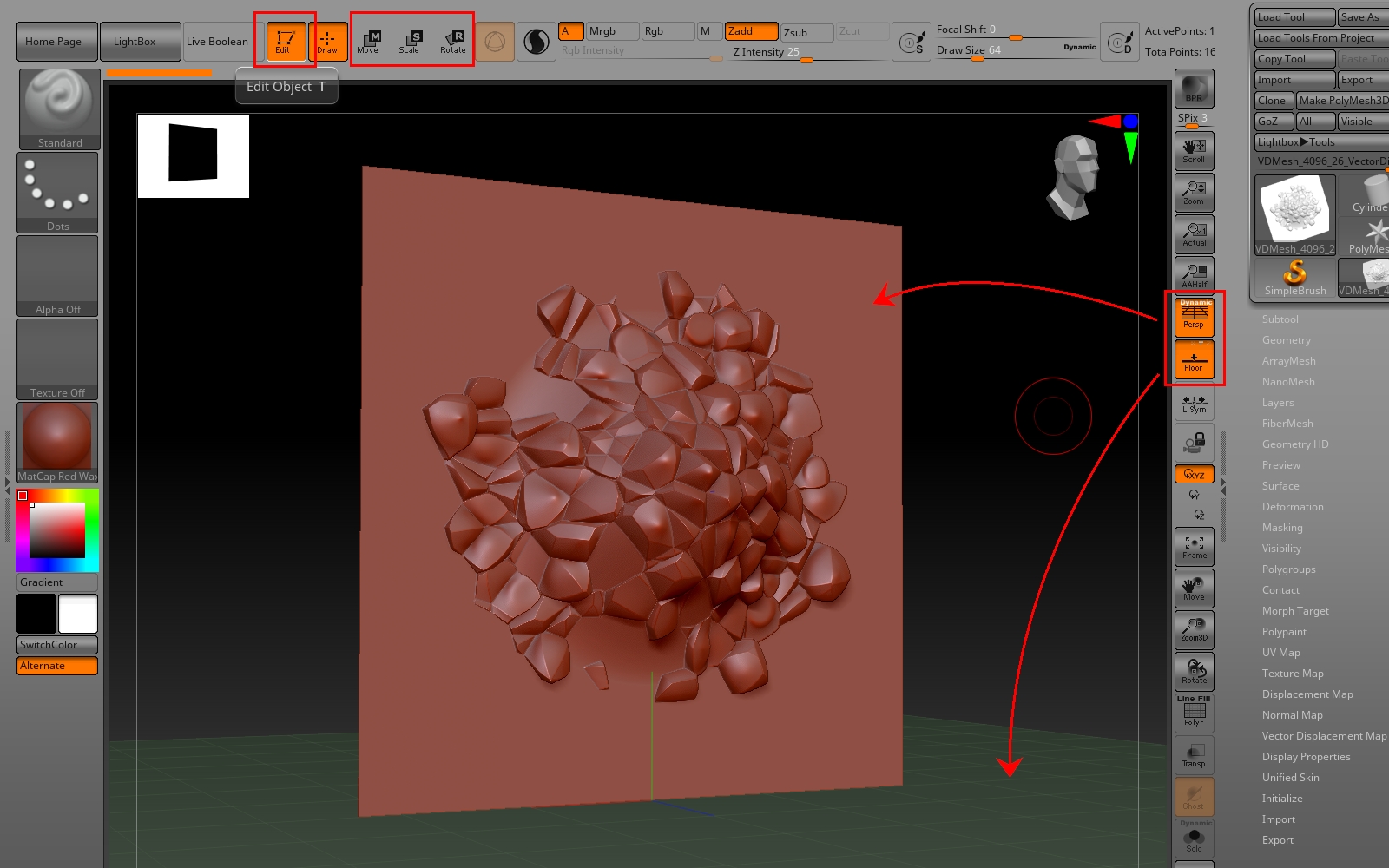The width and height of the screenshot is (1389, 868).
Task: Expand the Geometry section
Action: (1286, 340)
